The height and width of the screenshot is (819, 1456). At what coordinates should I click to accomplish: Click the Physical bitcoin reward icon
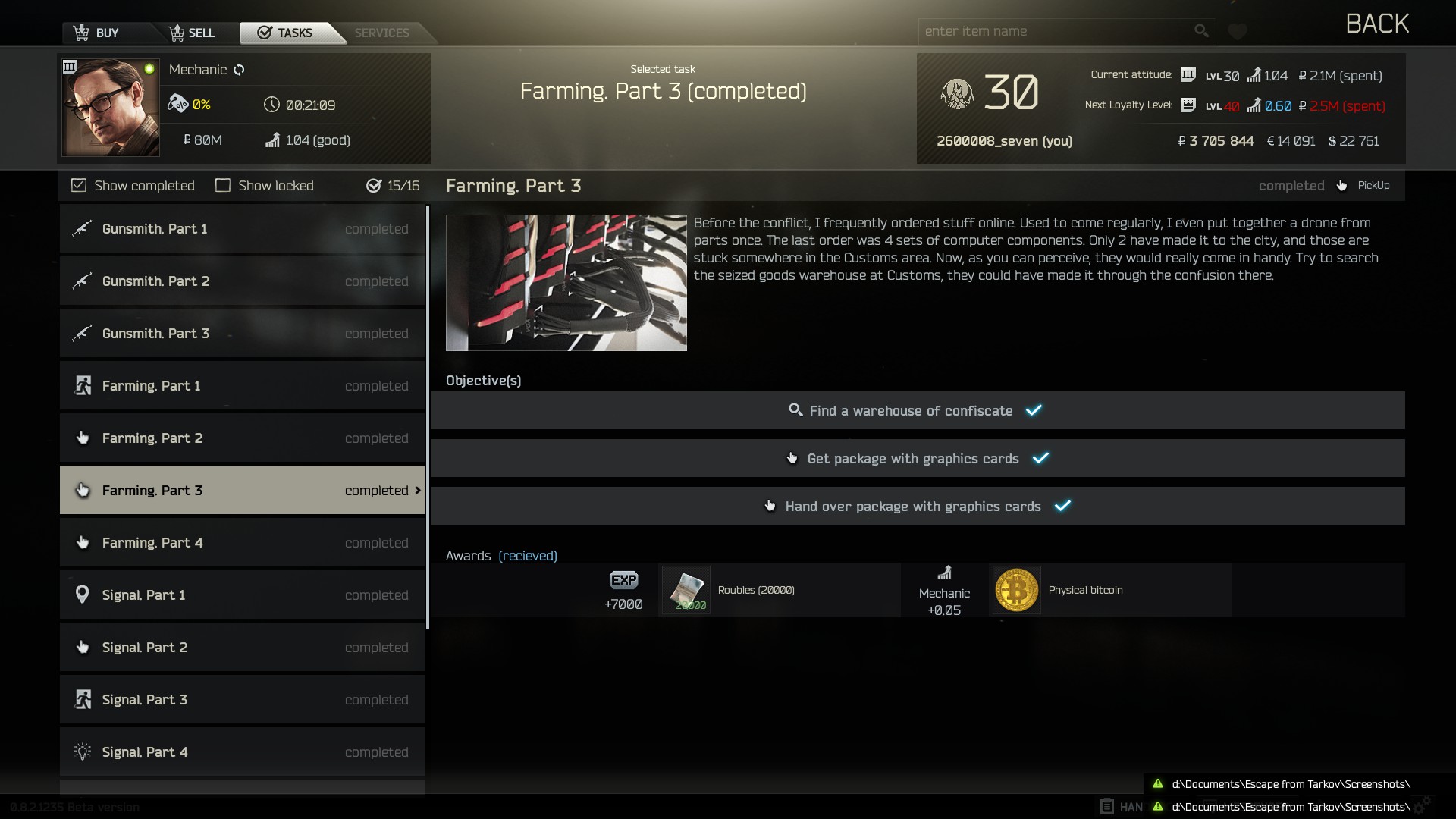click(x=1016, y=590)
